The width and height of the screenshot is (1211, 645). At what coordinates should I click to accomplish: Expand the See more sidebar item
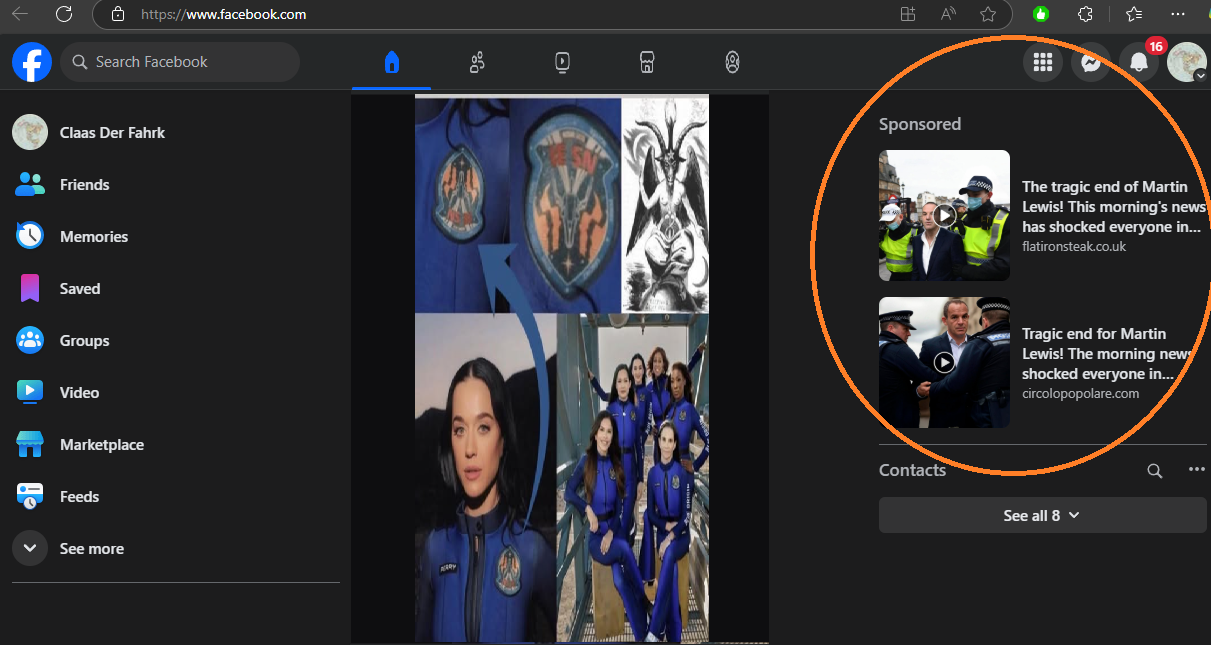point(90,548)
